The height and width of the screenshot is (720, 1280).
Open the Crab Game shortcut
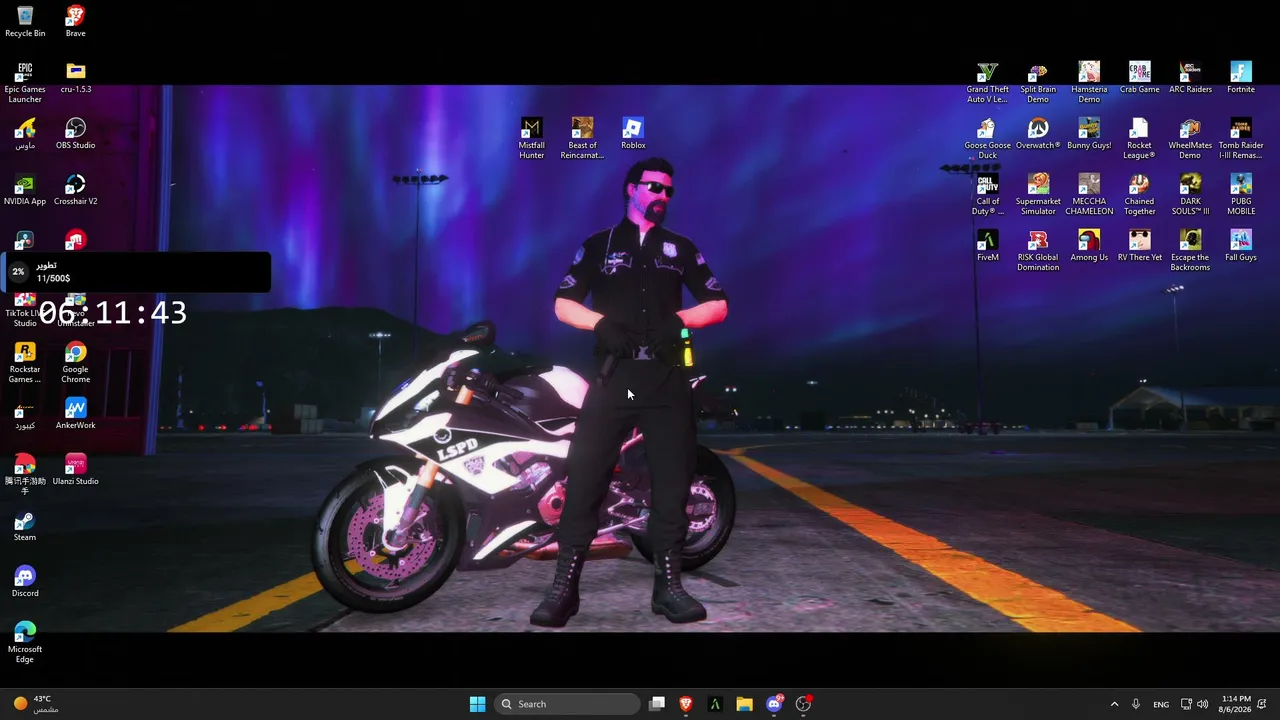(x=1139, y=77)
